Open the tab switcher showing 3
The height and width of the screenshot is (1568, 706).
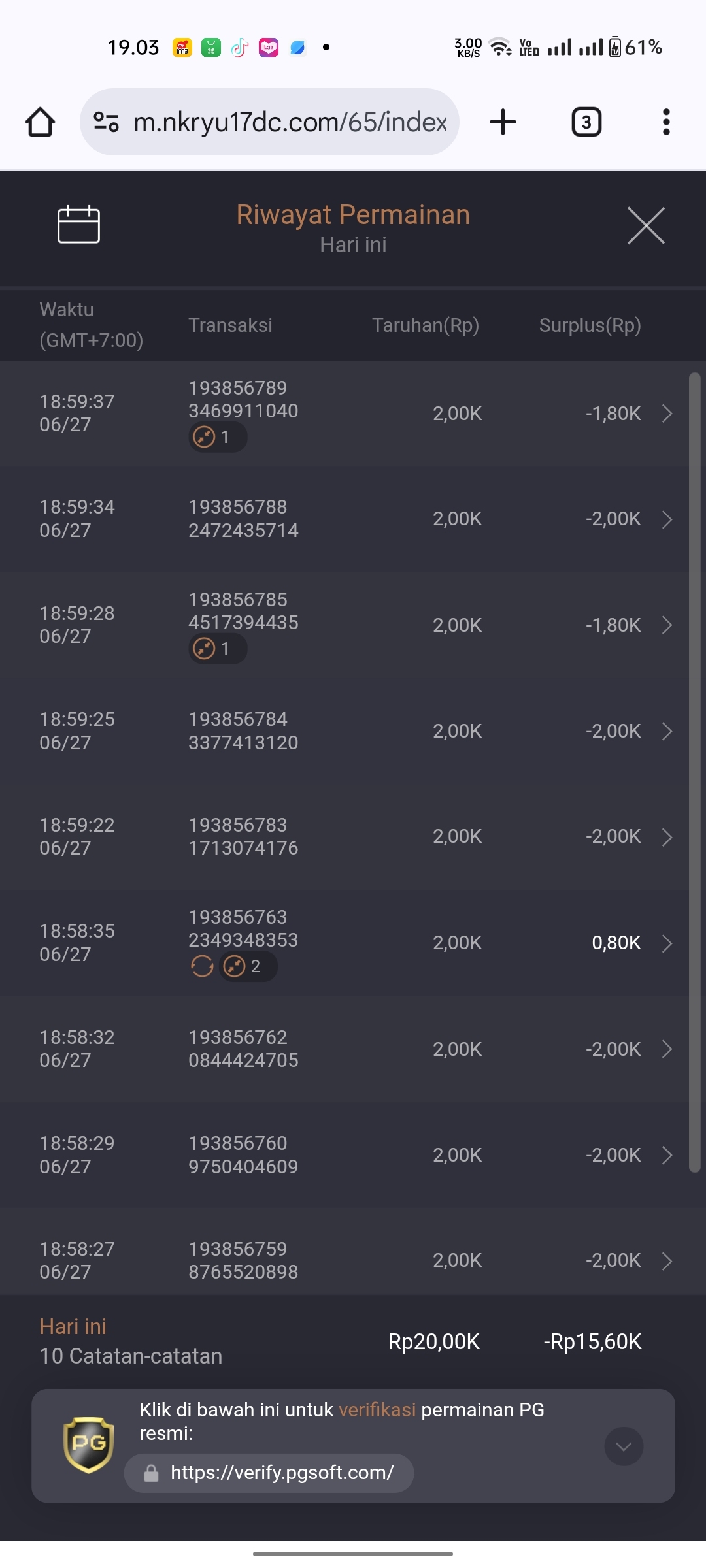(586, 122)
